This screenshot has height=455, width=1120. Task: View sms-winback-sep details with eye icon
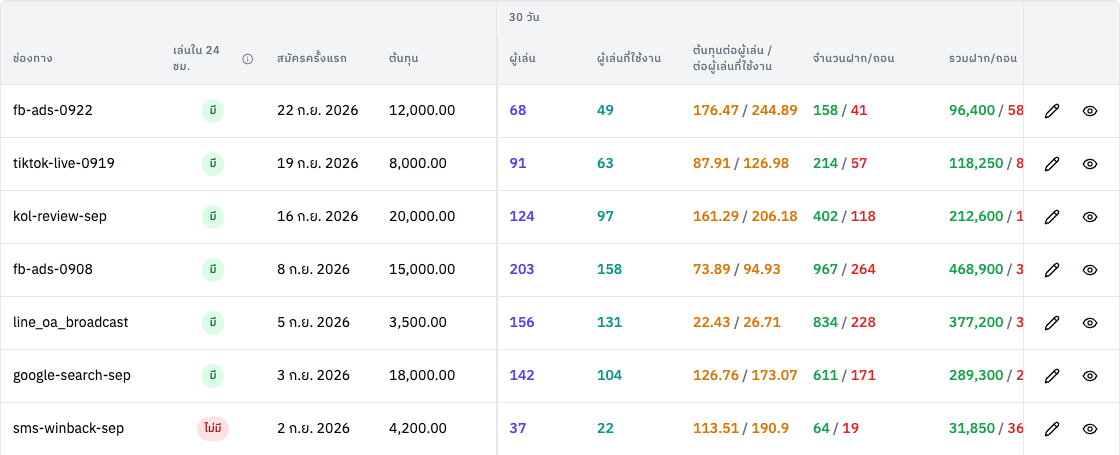coord(1089,429)
